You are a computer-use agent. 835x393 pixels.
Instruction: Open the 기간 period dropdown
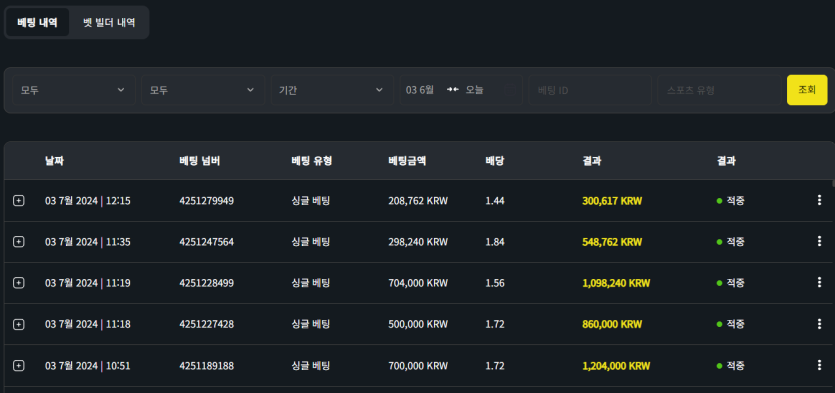332,89
